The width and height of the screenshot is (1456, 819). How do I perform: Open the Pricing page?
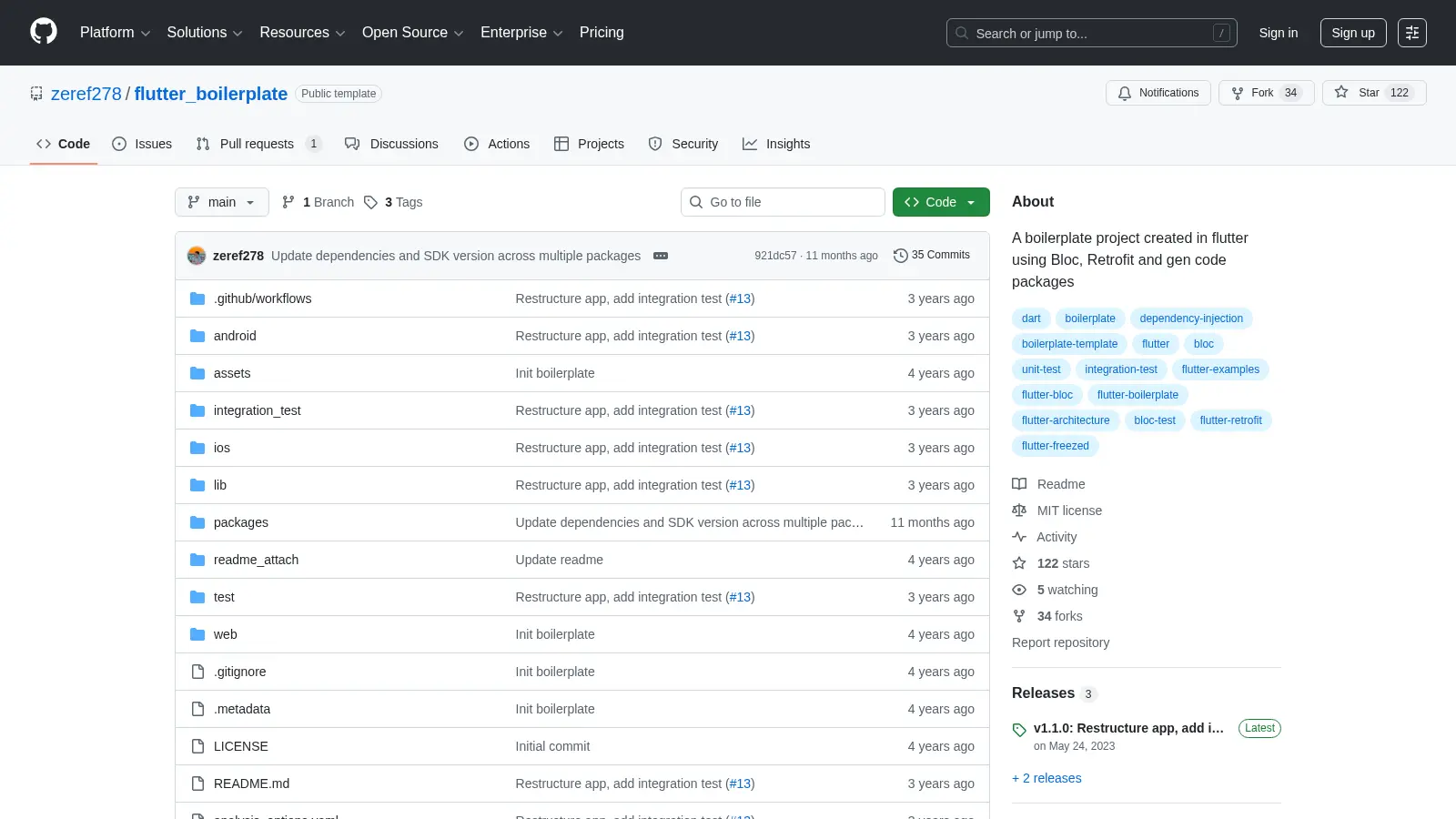[x=602, y=33]
